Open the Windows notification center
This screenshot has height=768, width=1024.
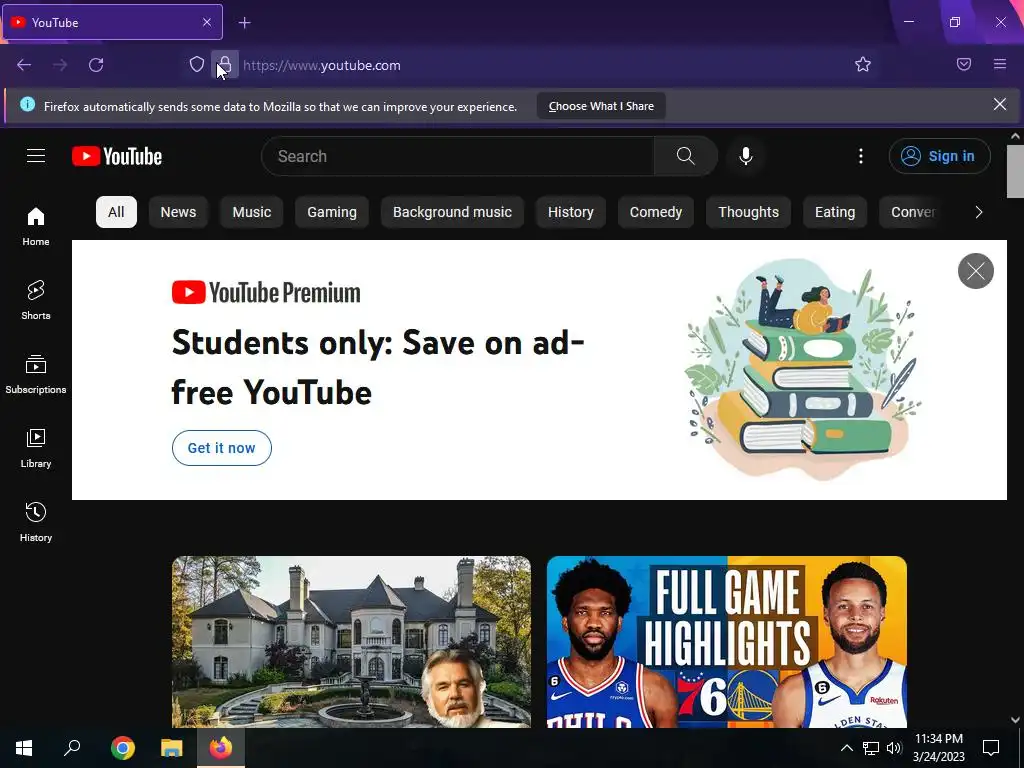point(991,748)
